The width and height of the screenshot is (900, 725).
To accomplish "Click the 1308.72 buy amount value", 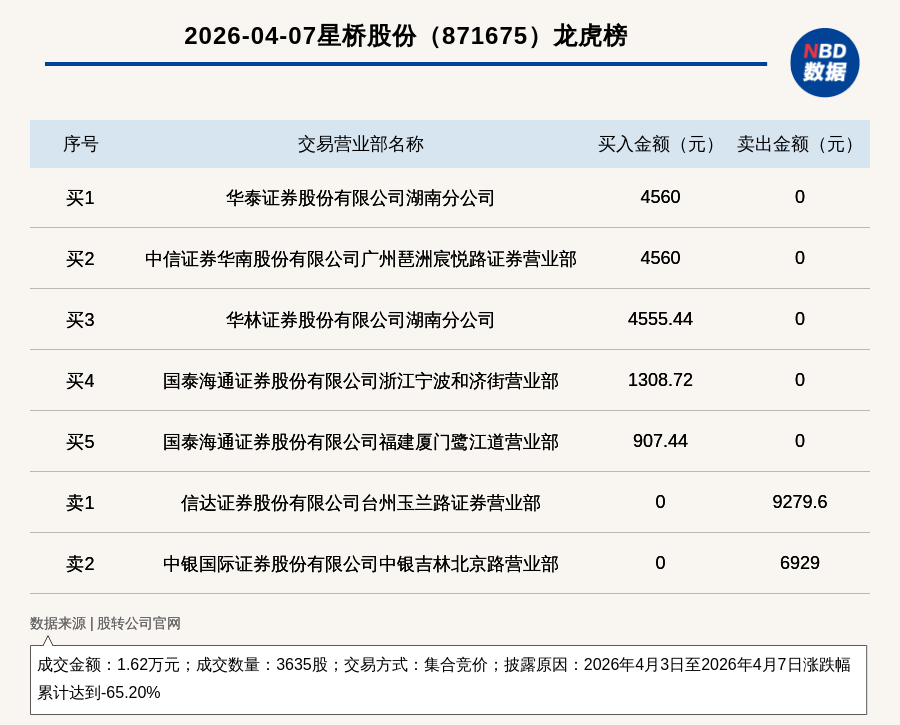I will click(660, 380).
